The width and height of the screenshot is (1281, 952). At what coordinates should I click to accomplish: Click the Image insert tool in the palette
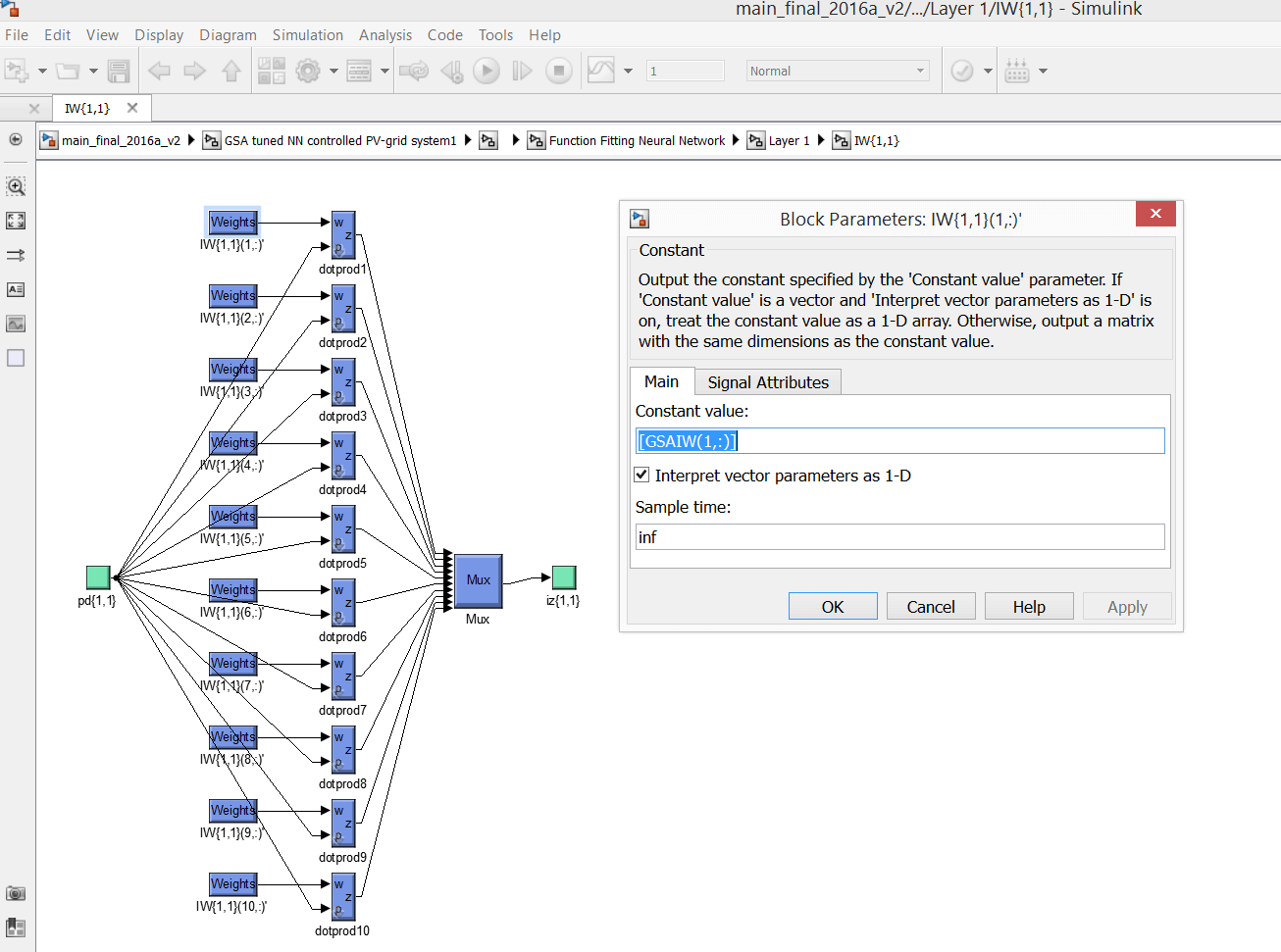[x=16, y=324]
